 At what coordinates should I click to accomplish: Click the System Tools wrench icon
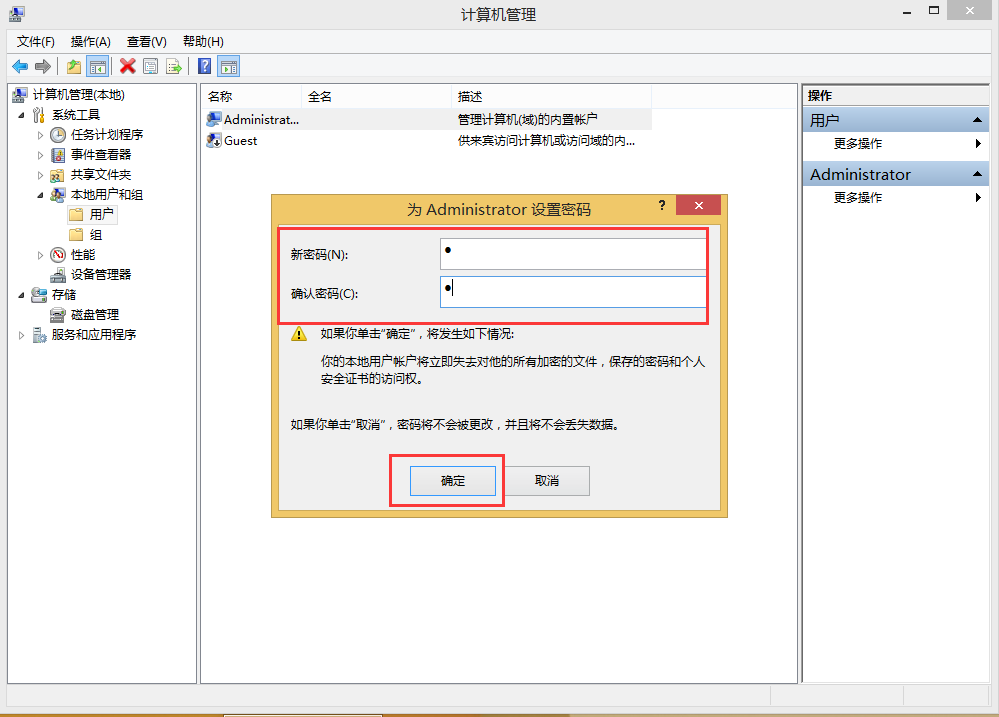coord(39,115)
